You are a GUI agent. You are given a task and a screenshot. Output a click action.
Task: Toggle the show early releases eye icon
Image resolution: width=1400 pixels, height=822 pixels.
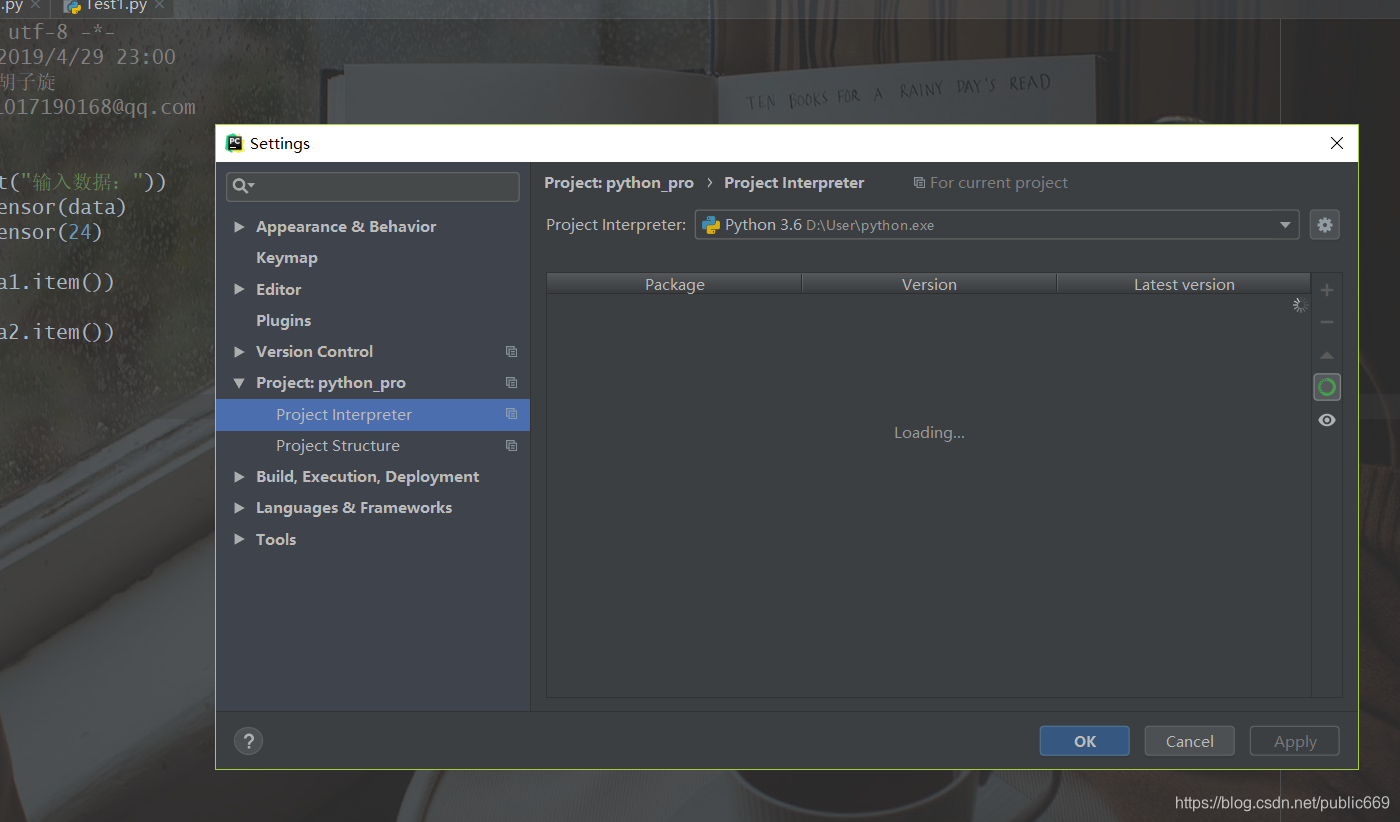1327,420
